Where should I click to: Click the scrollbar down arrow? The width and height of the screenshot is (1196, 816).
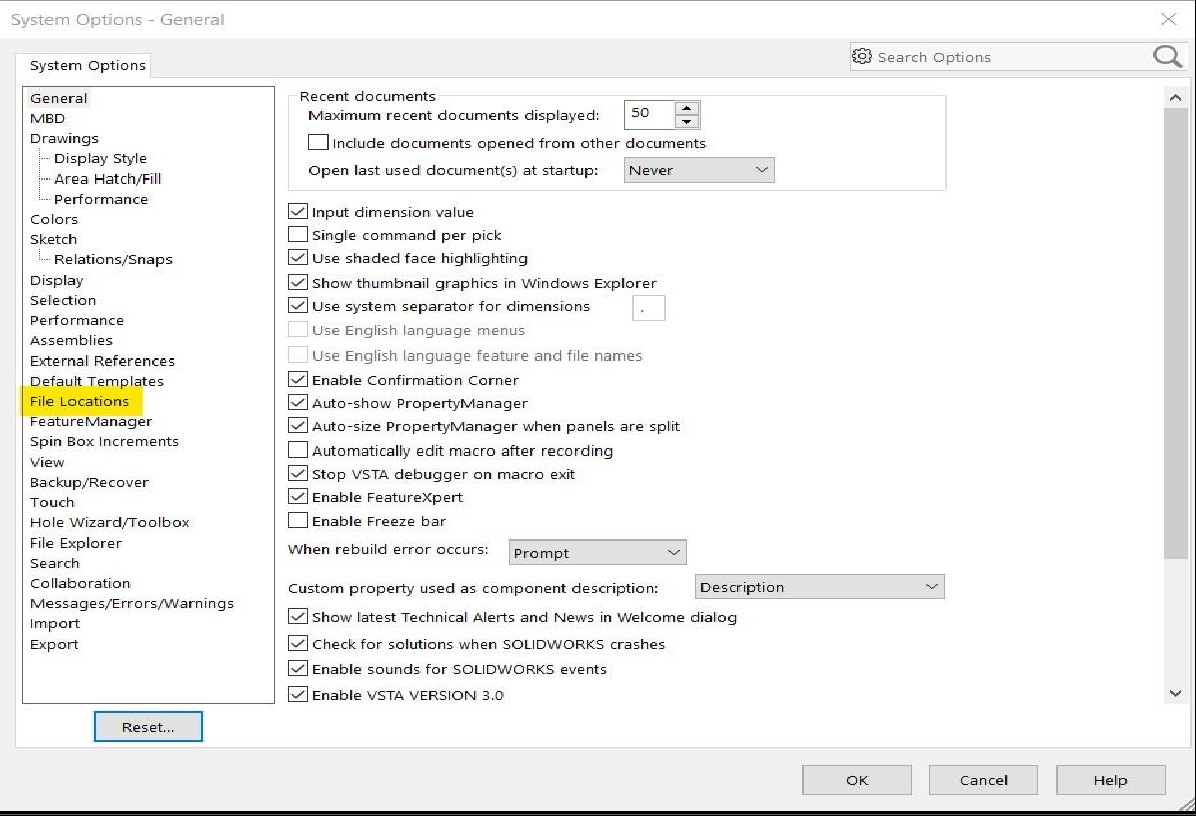1175,693
